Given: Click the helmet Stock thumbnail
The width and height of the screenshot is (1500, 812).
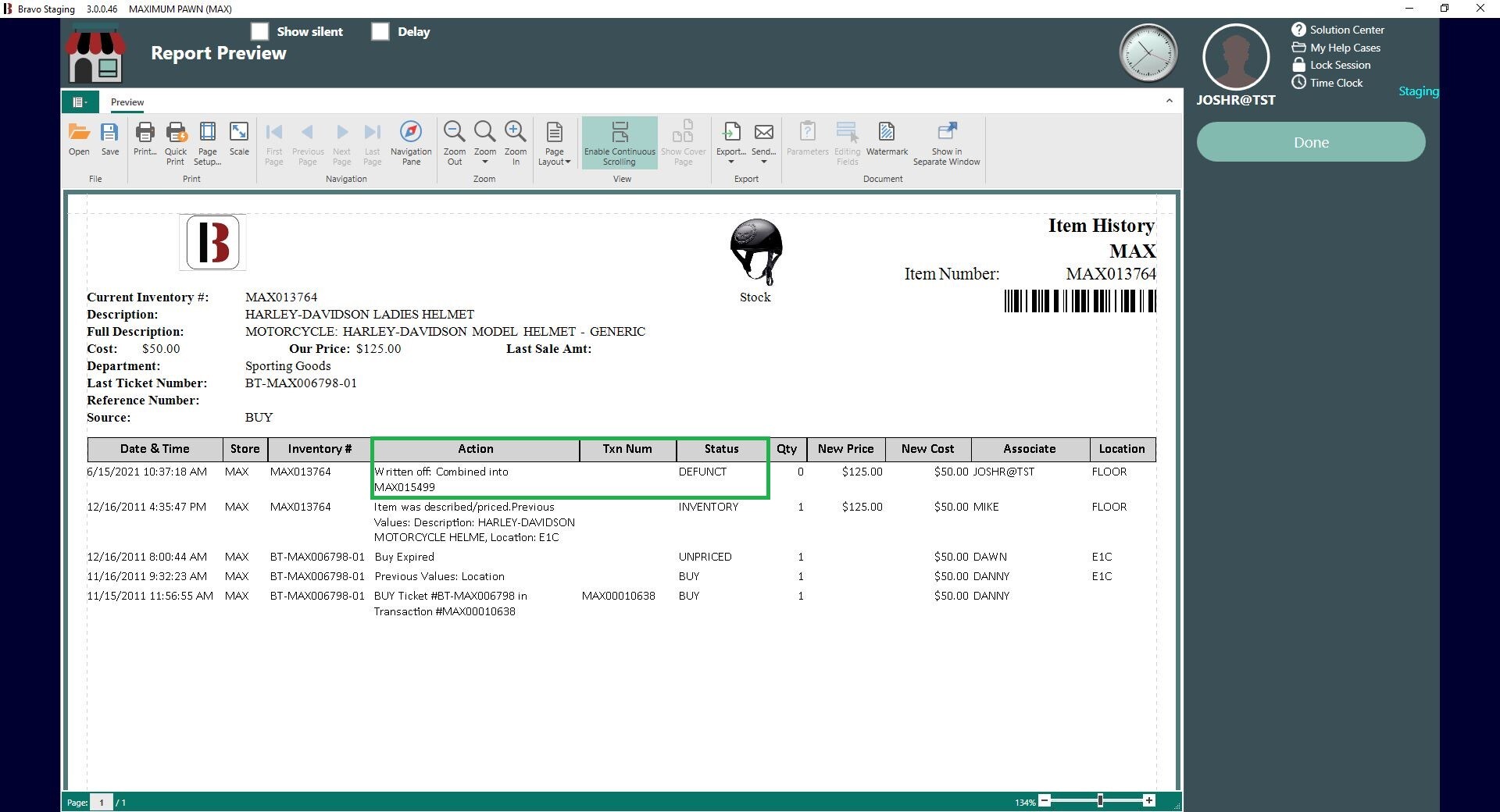Looking at the screenshot, I should 755,251.
